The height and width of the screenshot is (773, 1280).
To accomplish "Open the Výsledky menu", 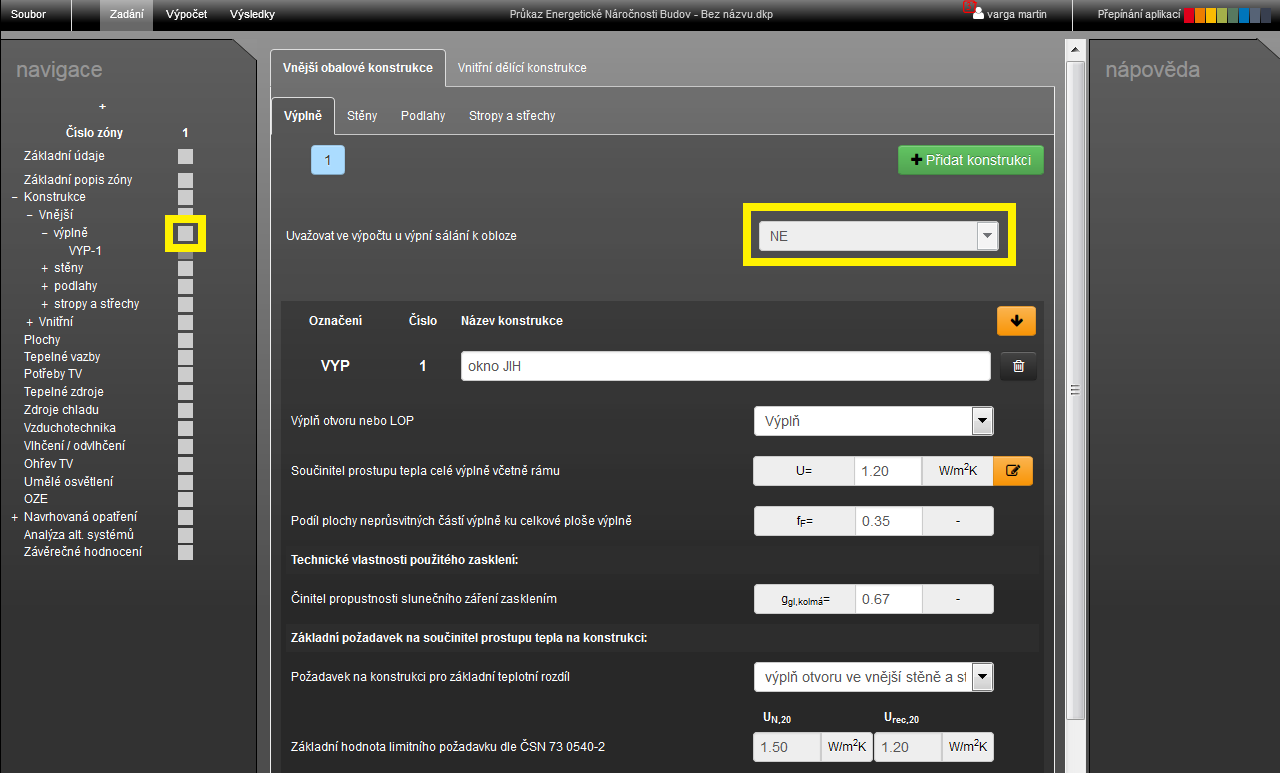I will [x=252, y=15].
